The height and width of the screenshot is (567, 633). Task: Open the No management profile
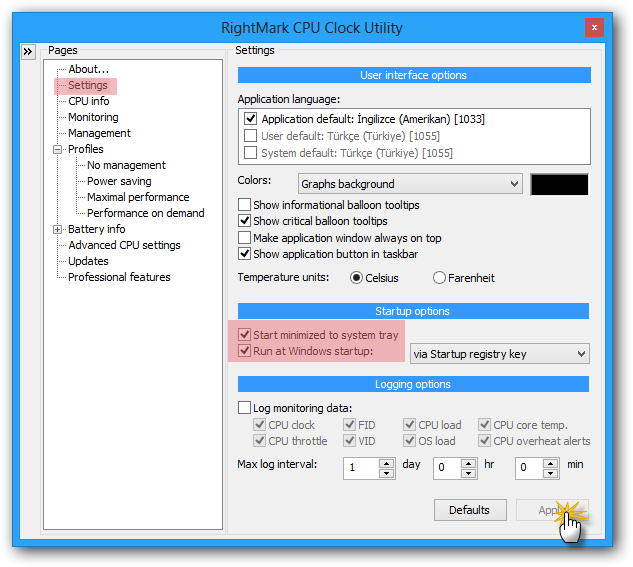(x=126, y=165)
